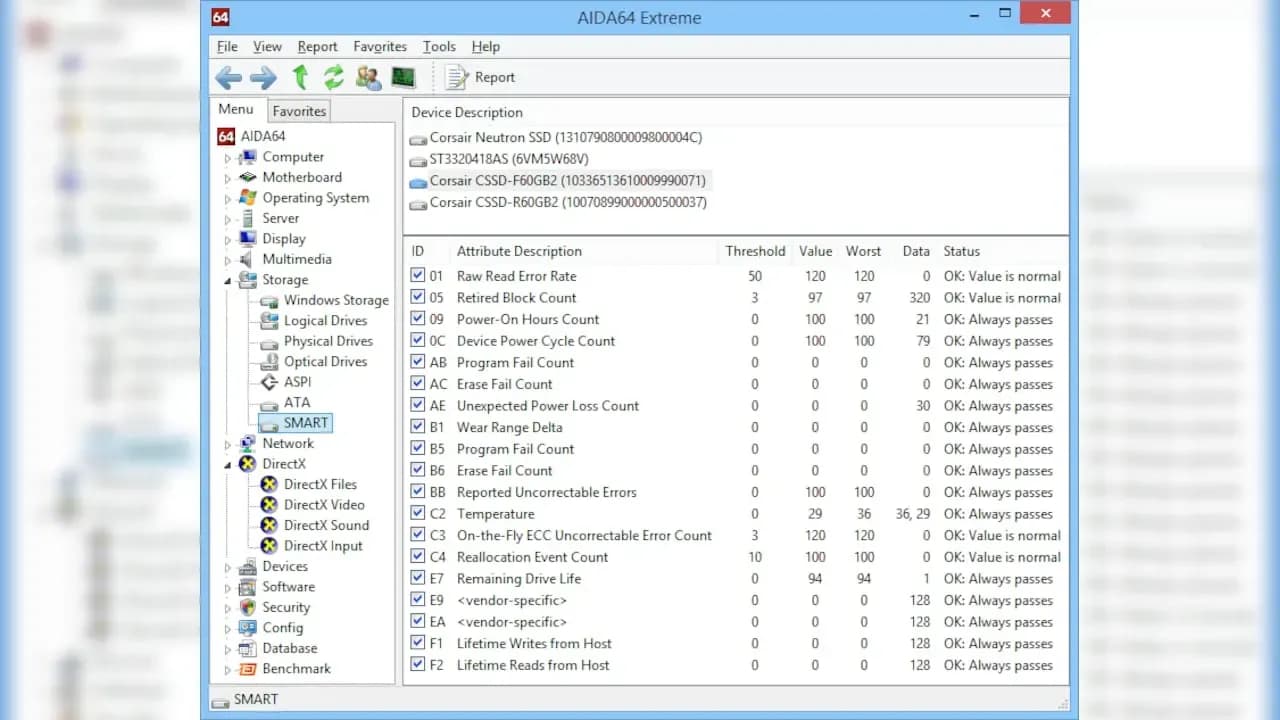Open the ASPI item icon
Viewport: 1280px width, 720px height.
[x=269, y=382]
